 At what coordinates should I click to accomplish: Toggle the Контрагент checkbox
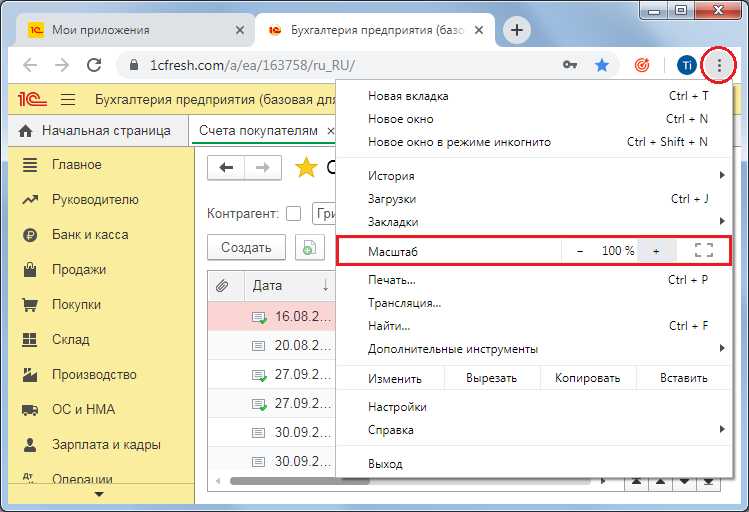[293, 213]
